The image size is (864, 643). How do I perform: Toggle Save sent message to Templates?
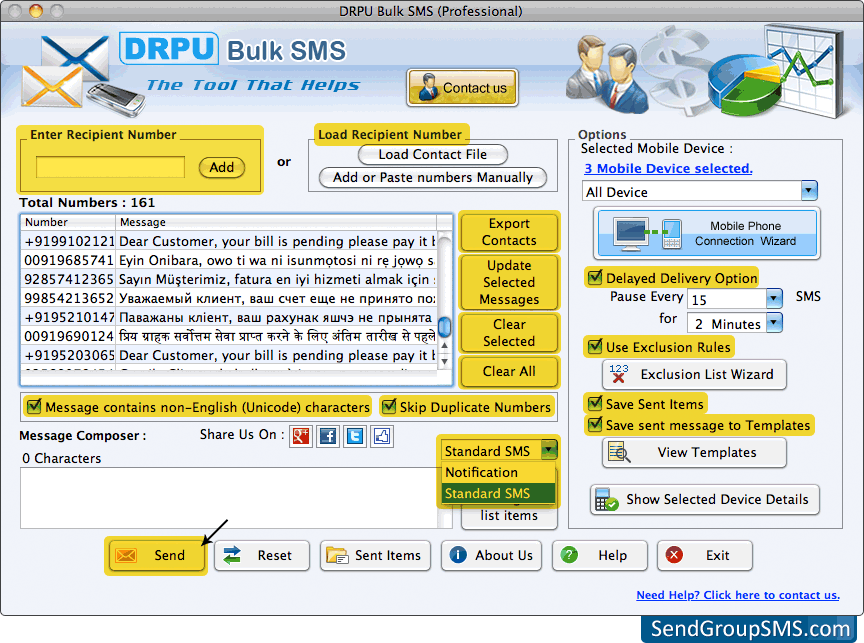click(595, 425)
